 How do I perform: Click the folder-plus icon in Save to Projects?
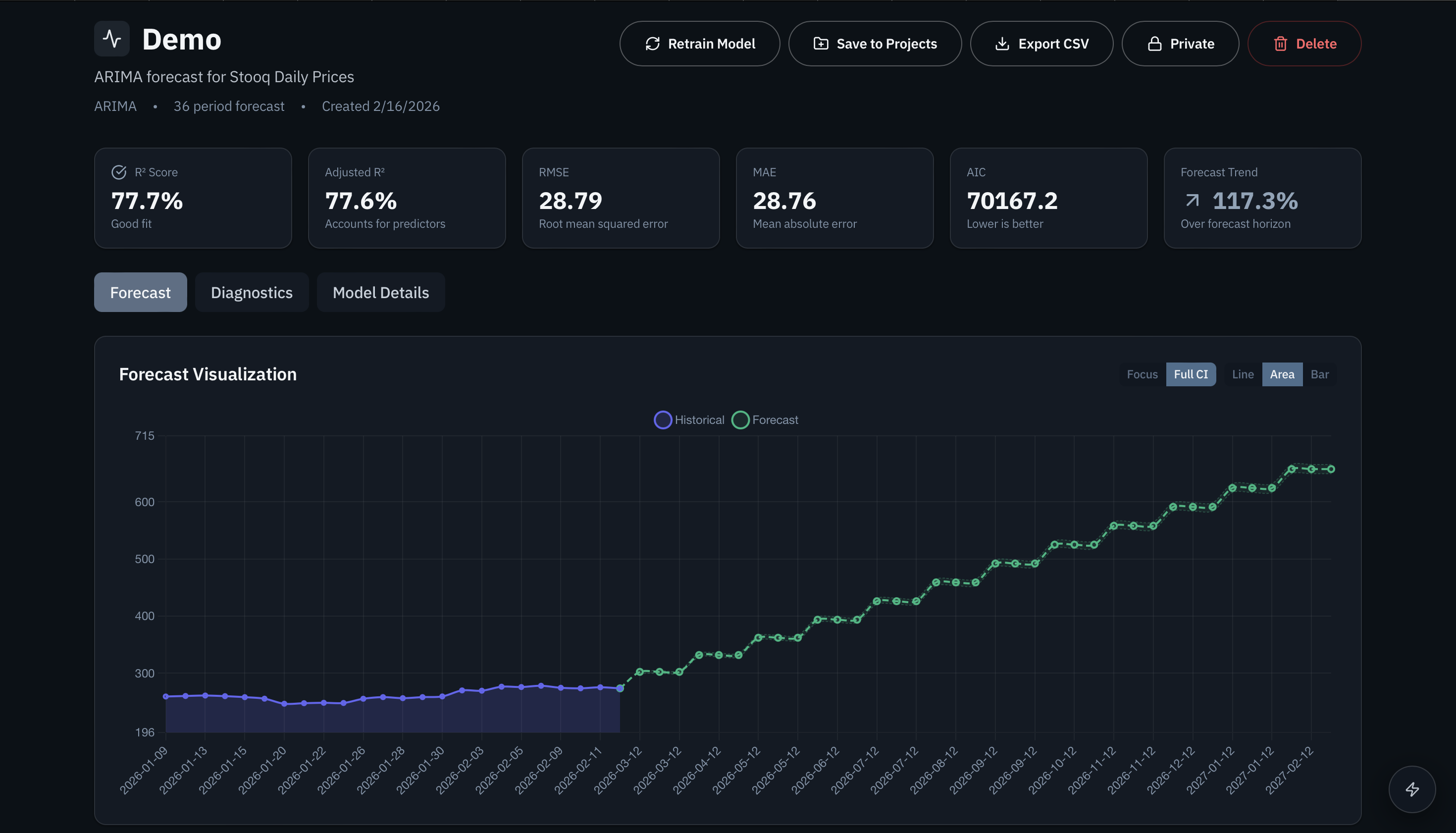[821, 44]
